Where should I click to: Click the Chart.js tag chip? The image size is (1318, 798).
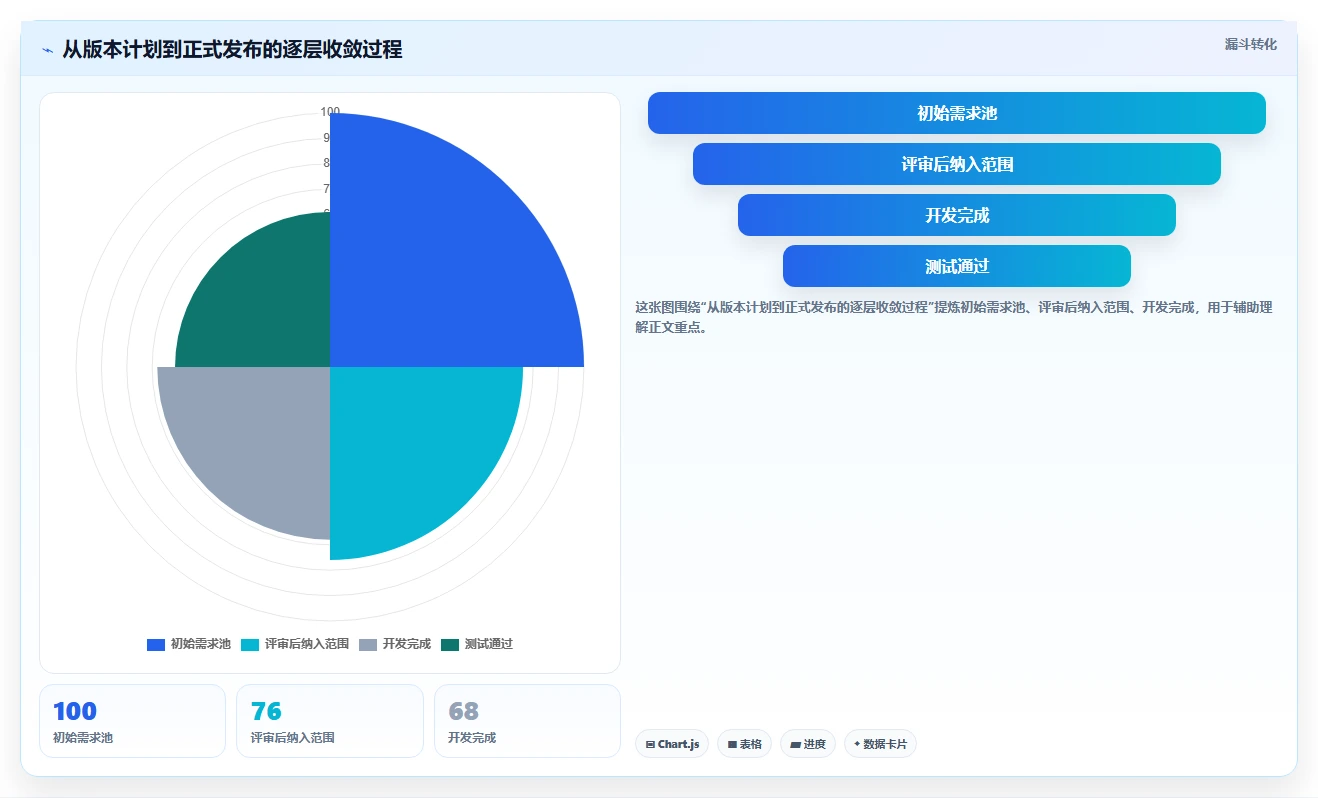[672, 744]
